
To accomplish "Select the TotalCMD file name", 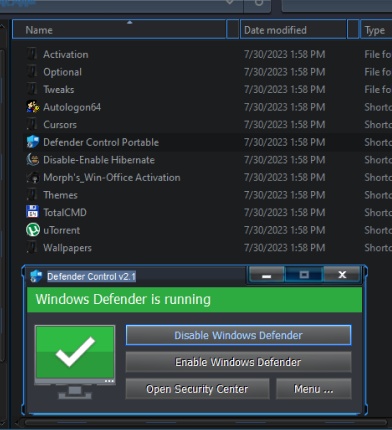I will [65, 212].
